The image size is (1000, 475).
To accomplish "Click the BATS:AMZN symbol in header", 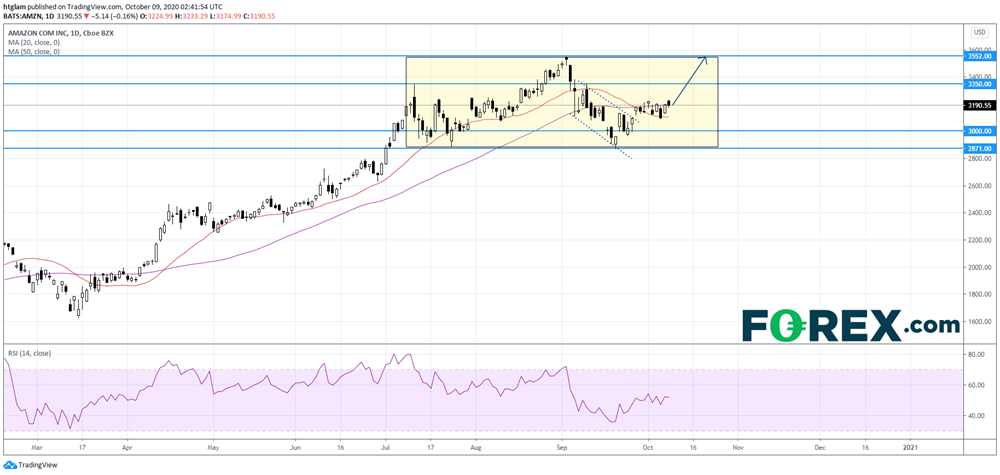I will 26,18.
